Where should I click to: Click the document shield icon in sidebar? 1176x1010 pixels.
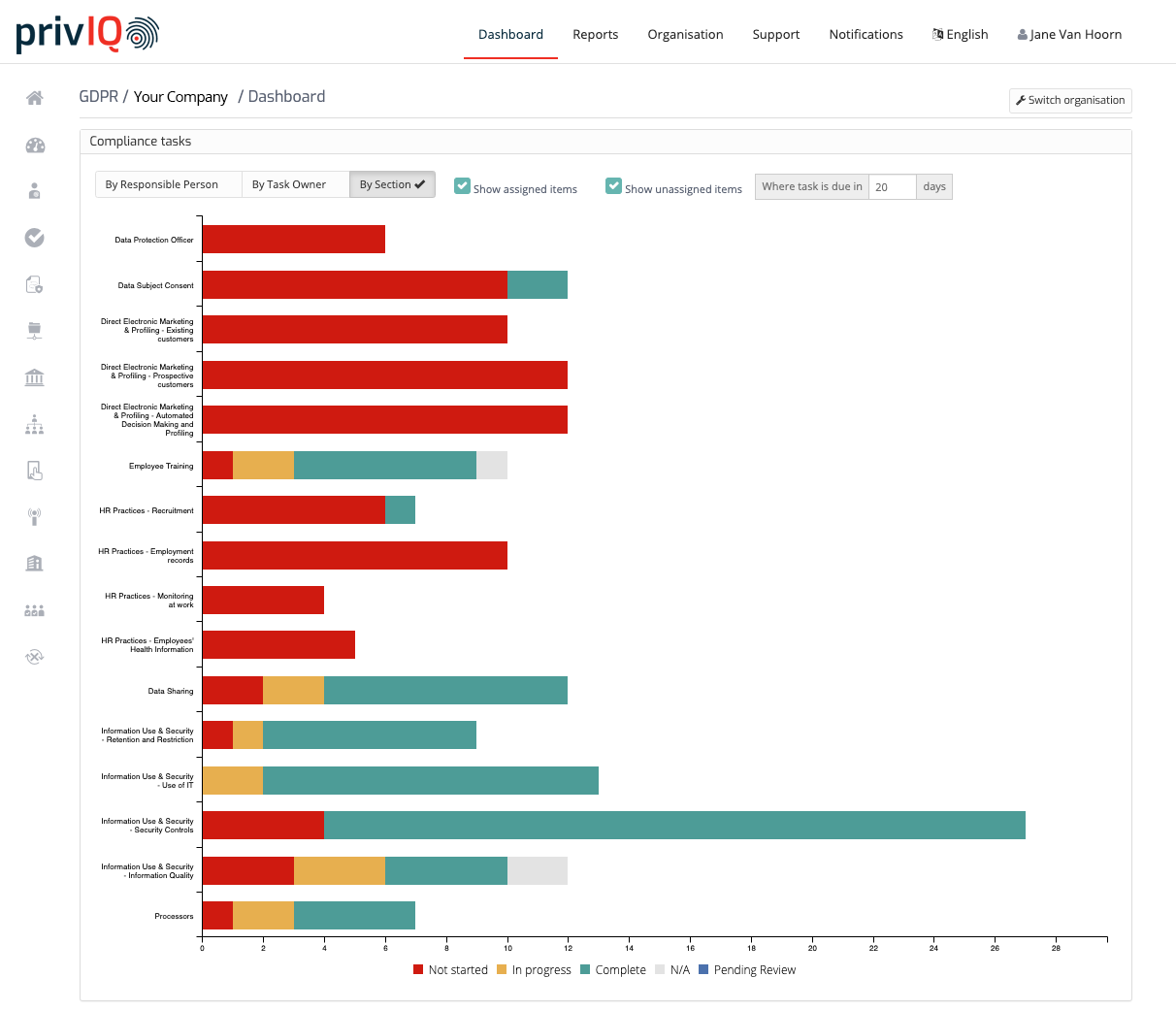(35, 284)
